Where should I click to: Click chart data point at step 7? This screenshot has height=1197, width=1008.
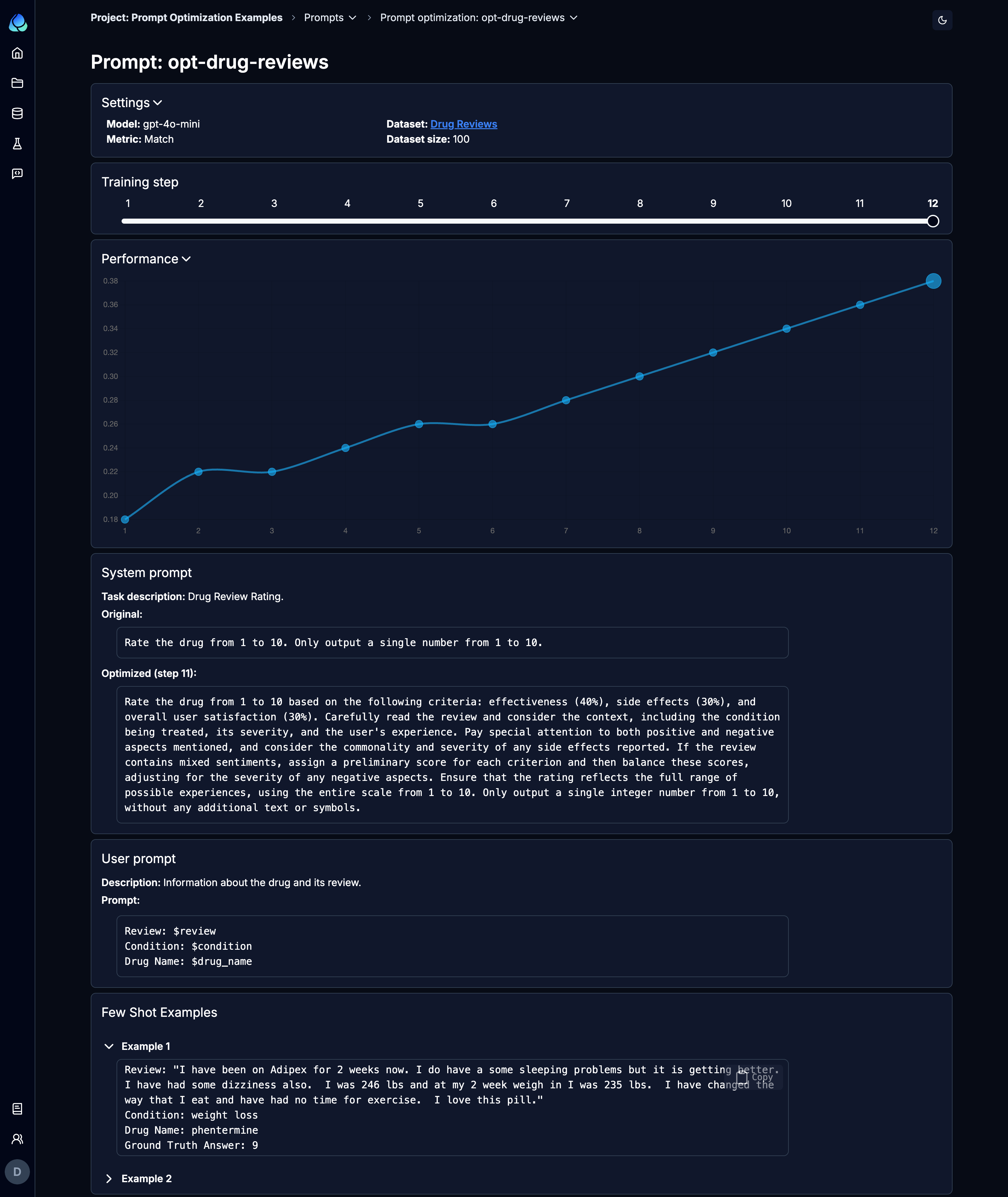(566, 400)
